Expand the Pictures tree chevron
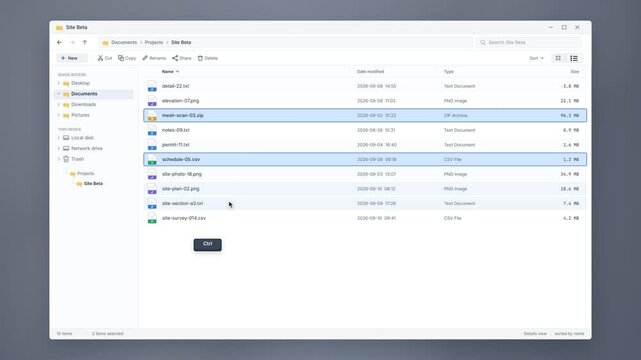This screenshot has width=641, height=360. pyautogui.click(x=59, y=115)
